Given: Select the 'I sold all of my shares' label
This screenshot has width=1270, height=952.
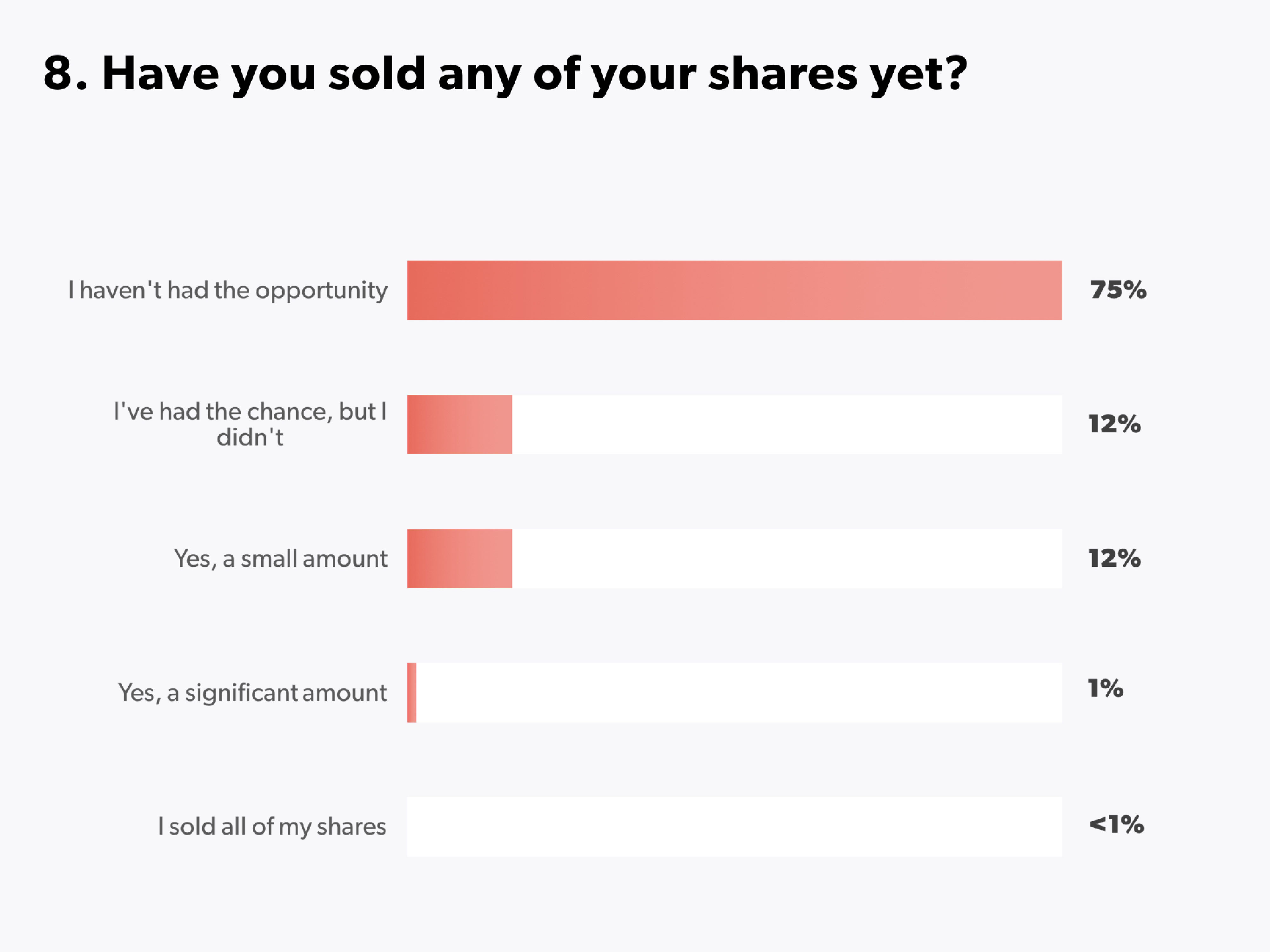Looking at the screenshot, I should (x=272, y=826).
